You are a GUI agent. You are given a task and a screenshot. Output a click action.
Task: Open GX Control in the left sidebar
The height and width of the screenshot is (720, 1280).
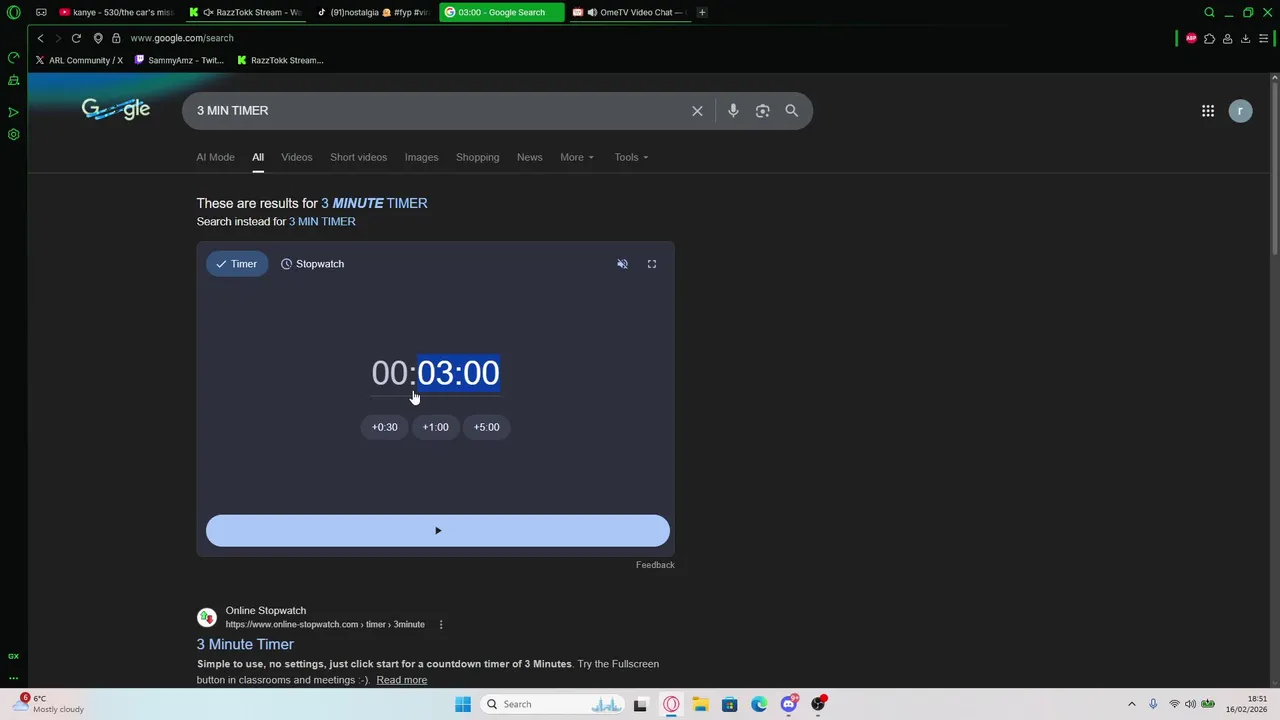click(13, 57)
